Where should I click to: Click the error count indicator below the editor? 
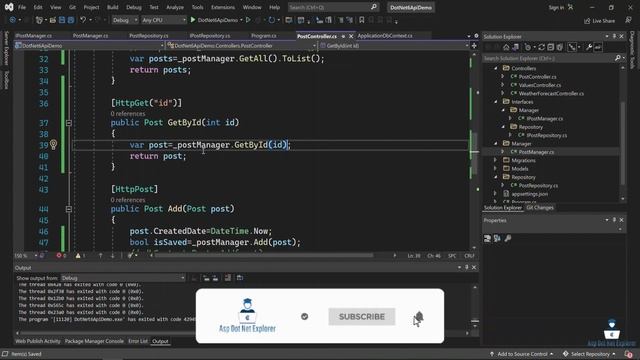point(61,256)
